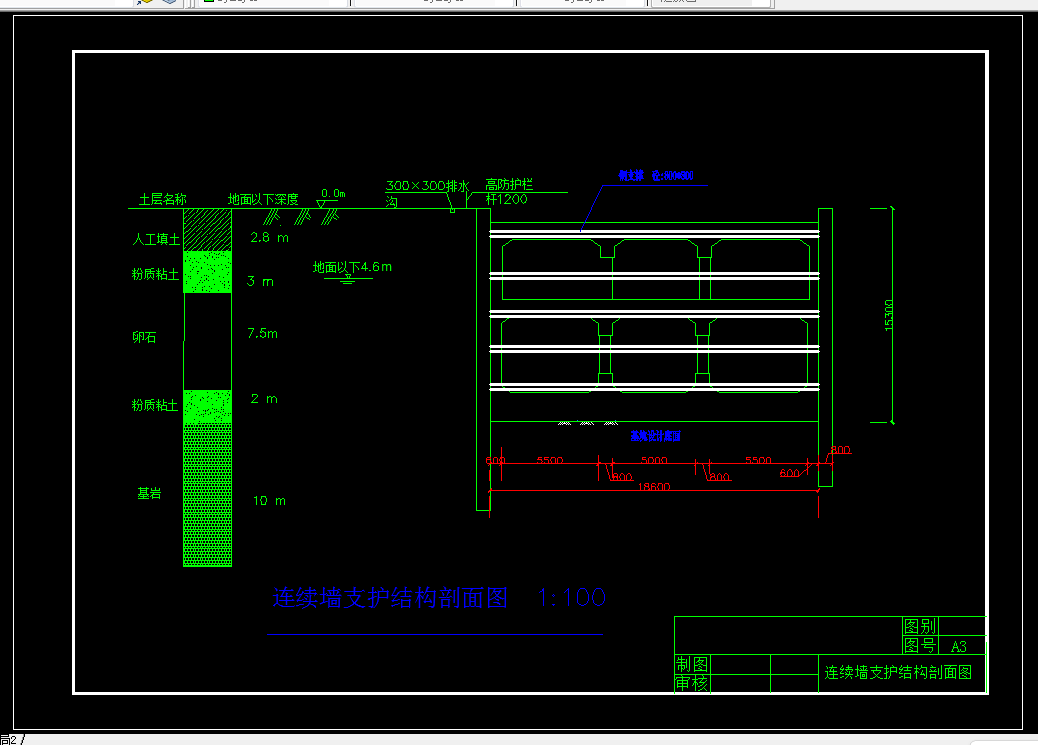
Task: Select the 高防护栏杆1200 annotation
Action: click(508, 191)
